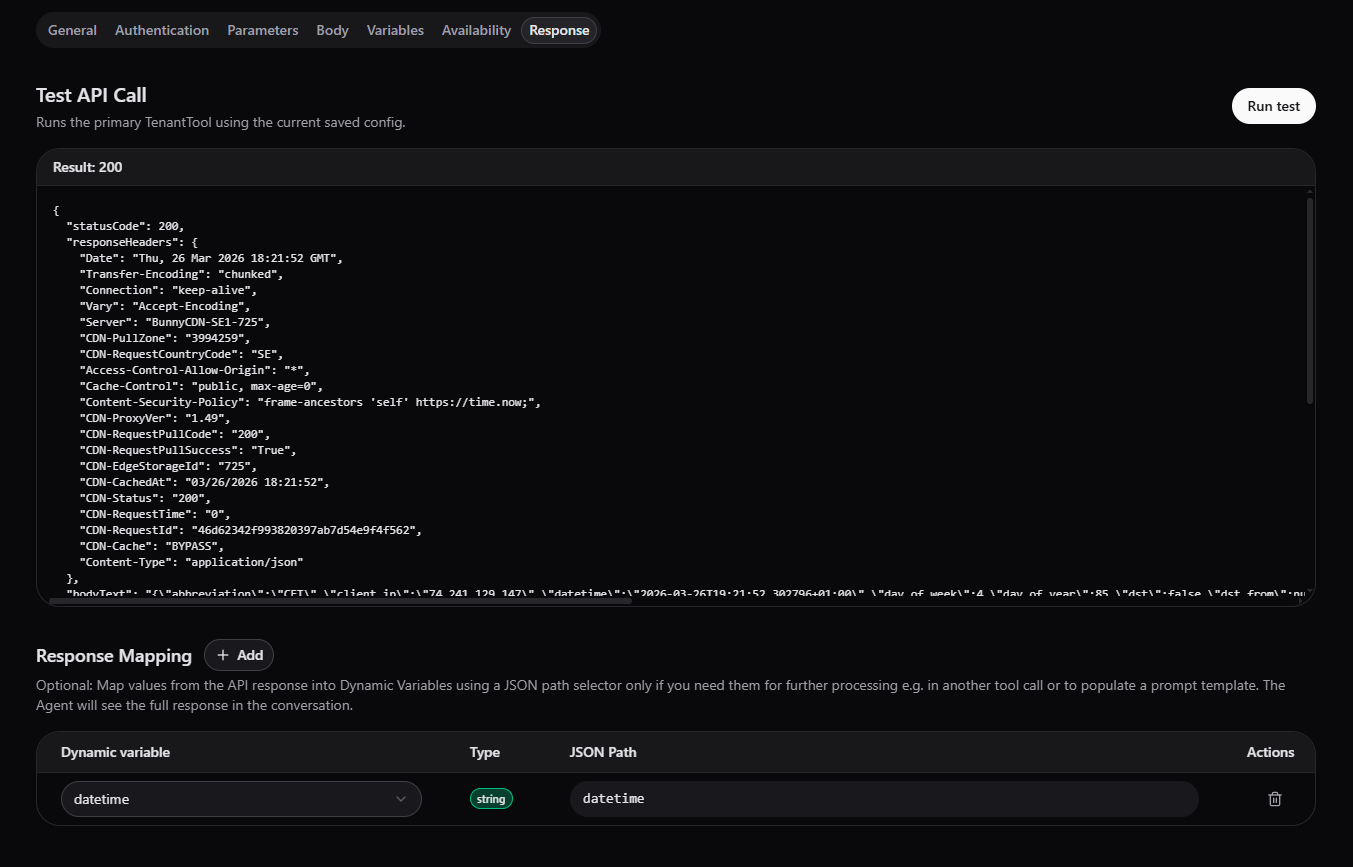Switch to the General tab
1353x867 pixels.
pyautogui.click(x=72, y=30)
